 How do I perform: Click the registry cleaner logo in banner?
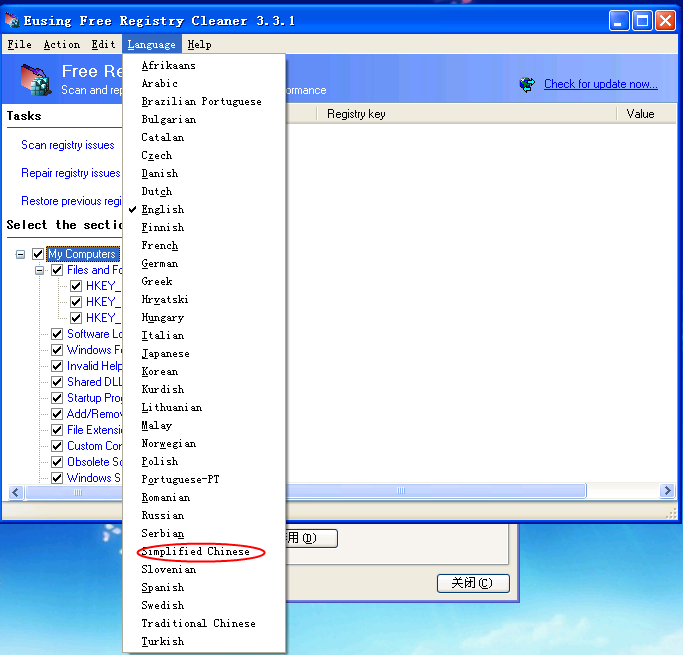[x=36, y=79]
